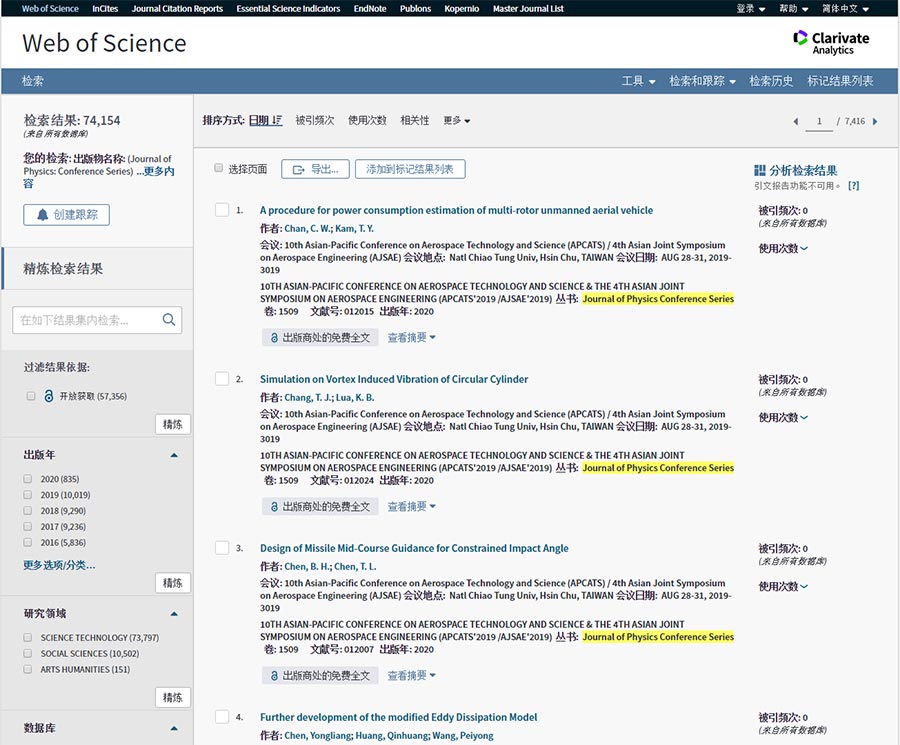Go to the previous results page arrow
The height and width of the screenshot is (745, 900).
point(796,121)
